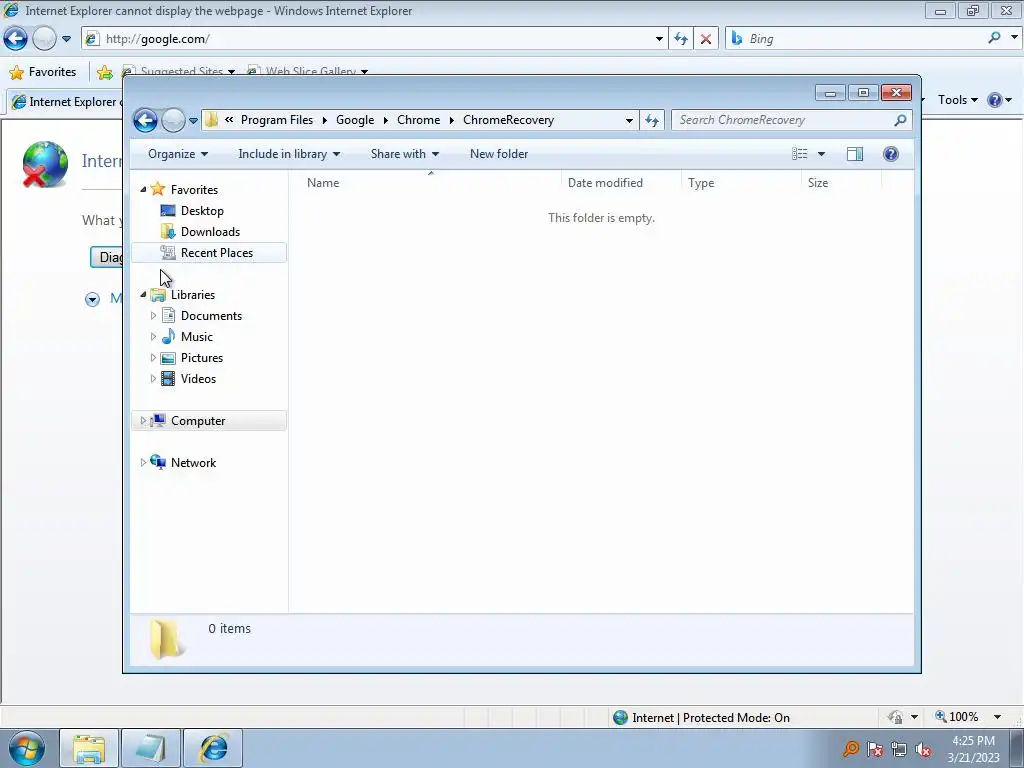Open the Music library
This screenshot has width=1024, height=768.
tap(197, 337)
